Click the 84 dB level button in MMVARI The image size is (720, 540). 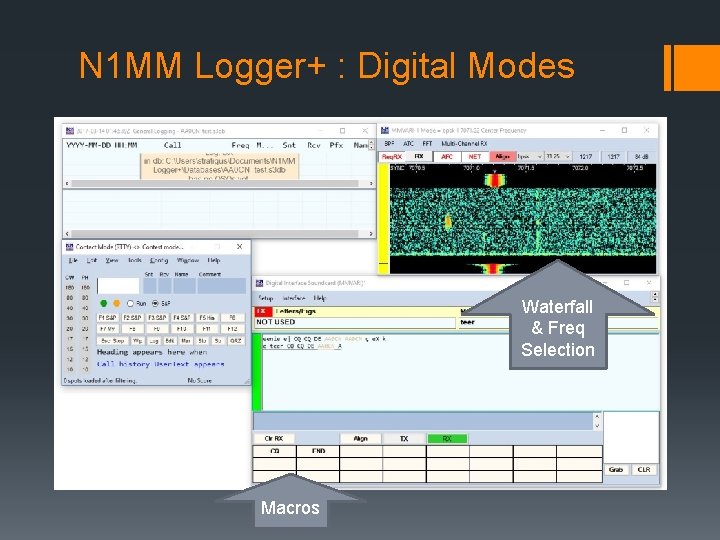(641, 157)
